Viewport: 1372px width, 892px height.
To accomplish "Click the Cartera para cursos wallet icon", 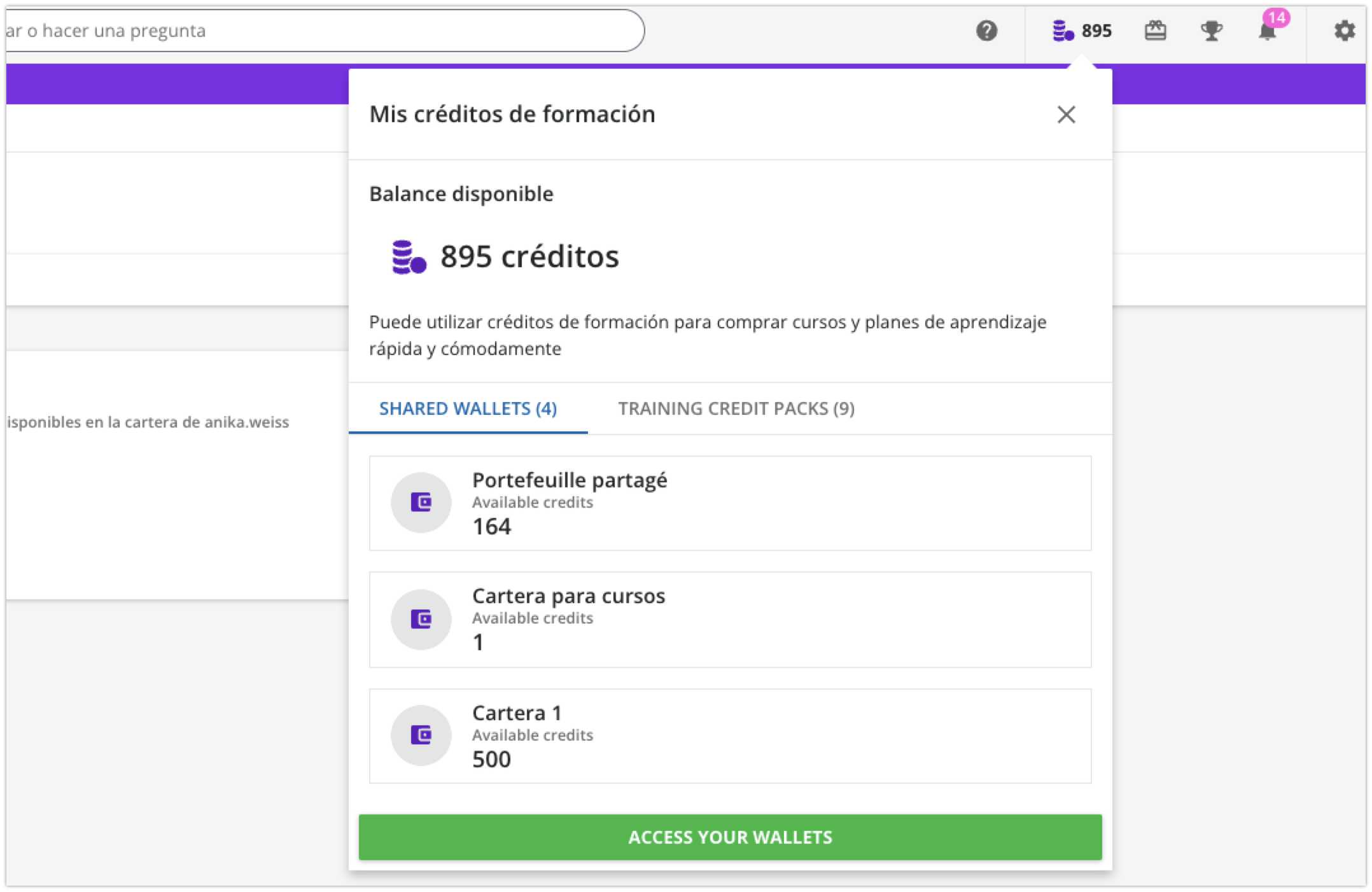I will pos(421,619).
